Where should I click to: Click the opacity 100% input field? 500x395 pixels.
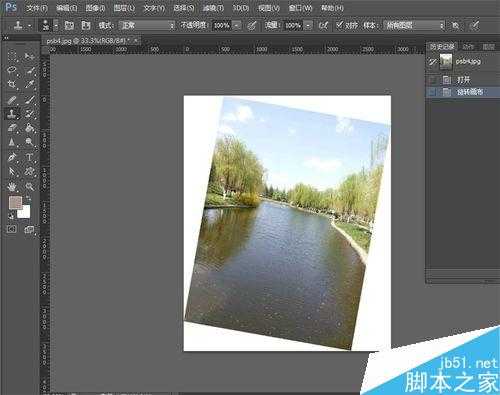pyautogui.click(x=222, y=26)
